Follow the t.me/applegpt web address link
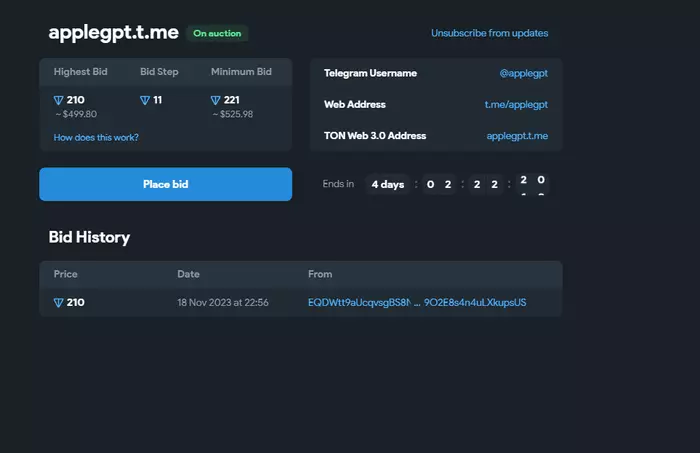Viewport: 700px width, 453px height. pos(516,104)
